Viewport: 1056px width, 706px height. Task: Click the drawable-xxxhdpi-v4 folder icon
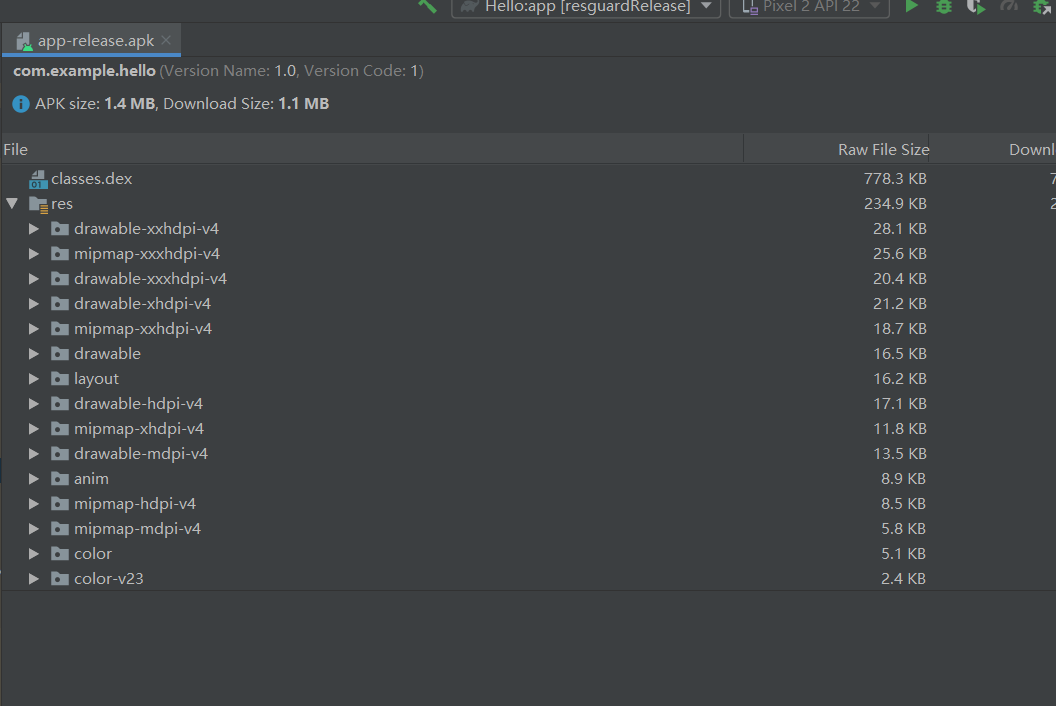[x=60, y=279]
